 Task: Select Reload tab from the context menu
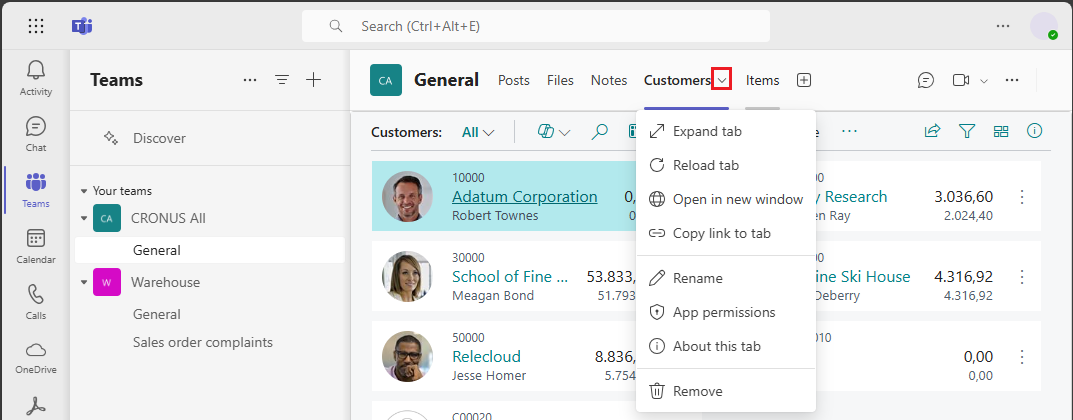click(705, 165)
